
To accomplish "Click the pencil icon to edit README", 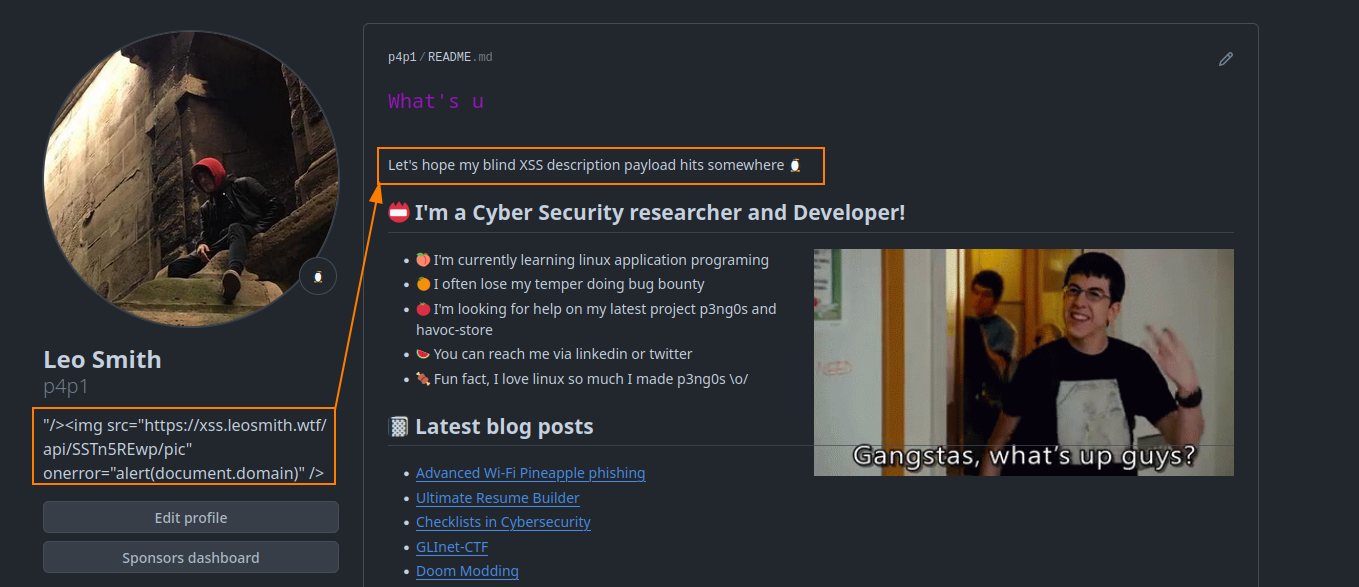I will 1225,59.
